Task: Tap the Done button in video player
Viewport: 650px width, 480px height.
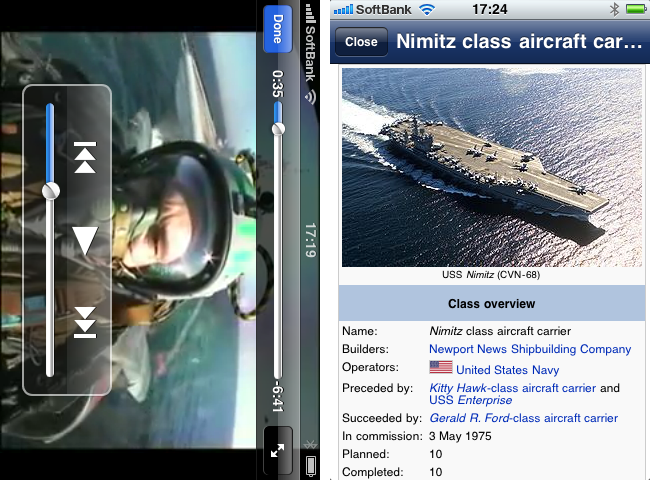Action: click(278, 29)
